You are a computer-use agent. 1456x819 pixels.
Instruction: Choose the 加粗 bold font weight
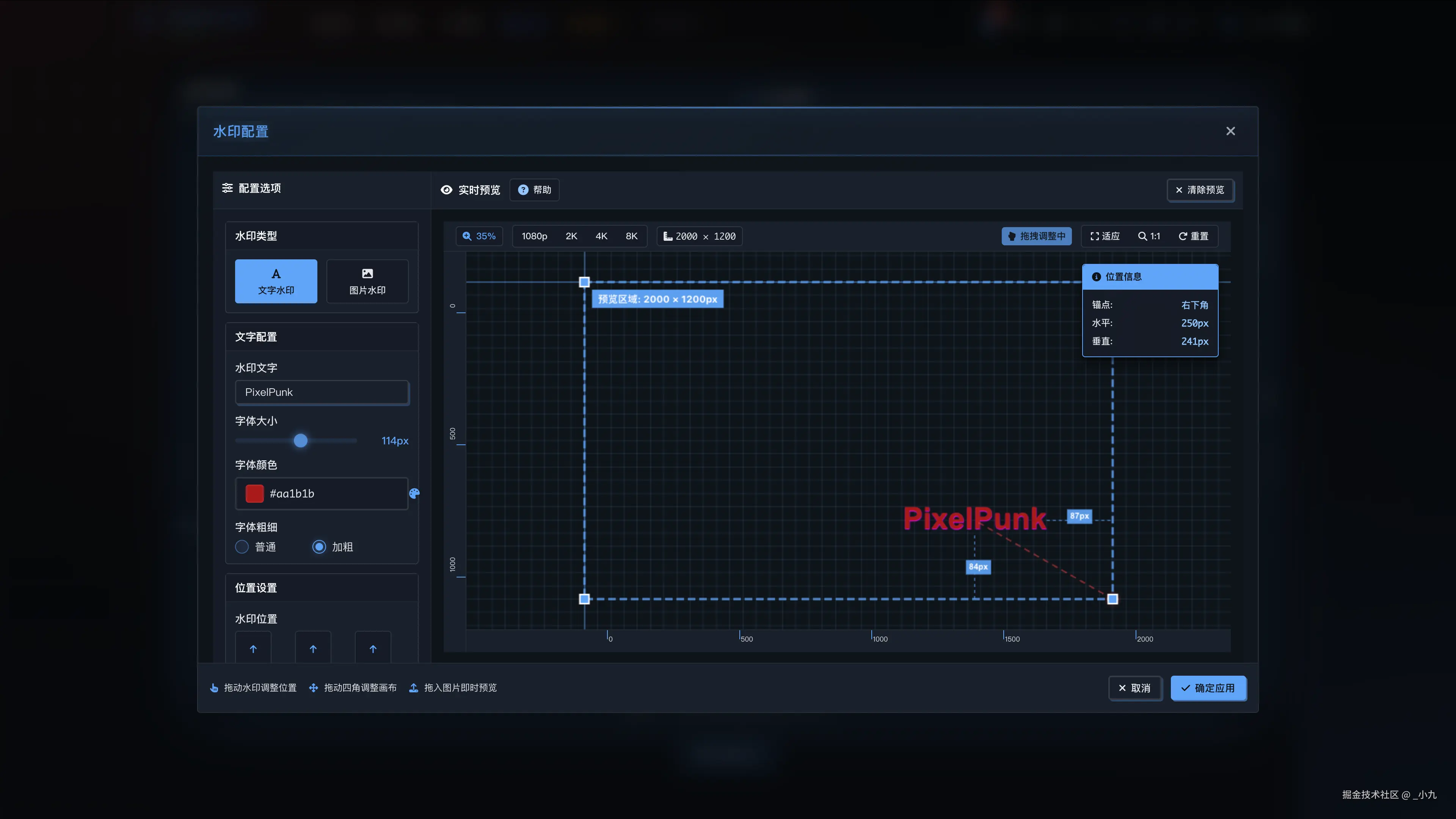coord(319,546)
